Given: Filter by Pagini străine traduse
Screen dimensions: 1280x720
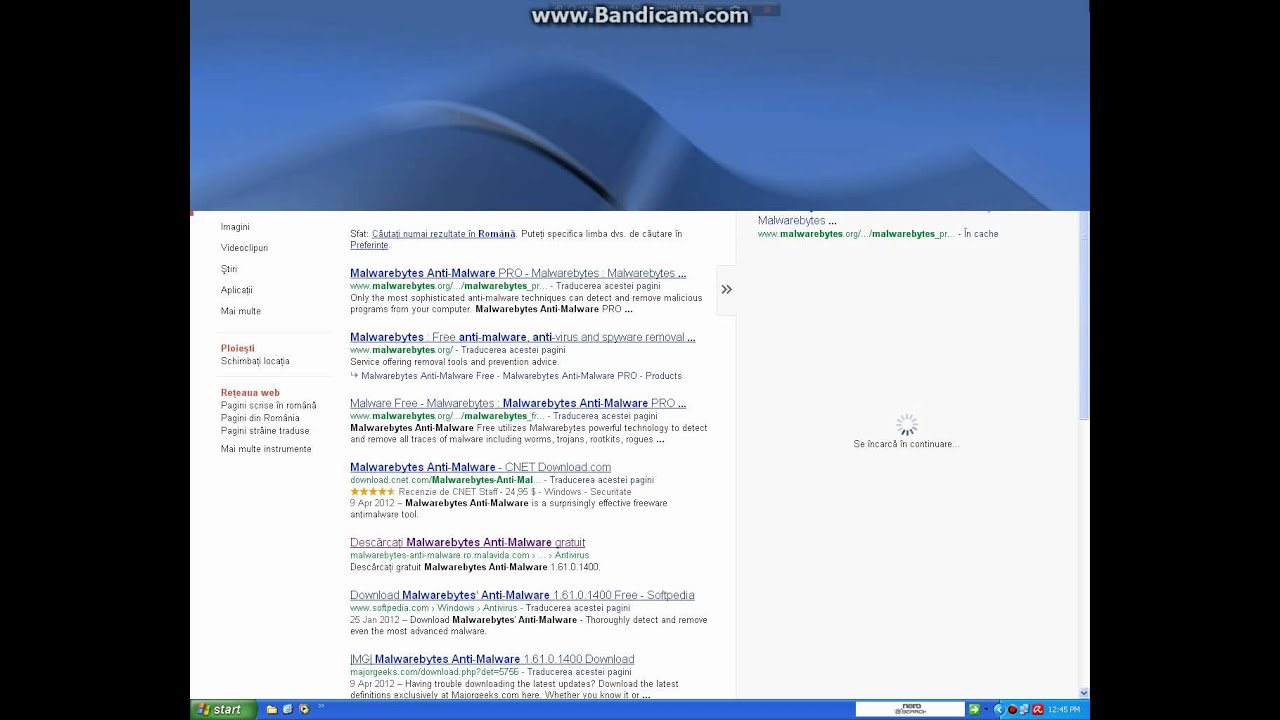Looking at the screenshot, I should [265, 431].
